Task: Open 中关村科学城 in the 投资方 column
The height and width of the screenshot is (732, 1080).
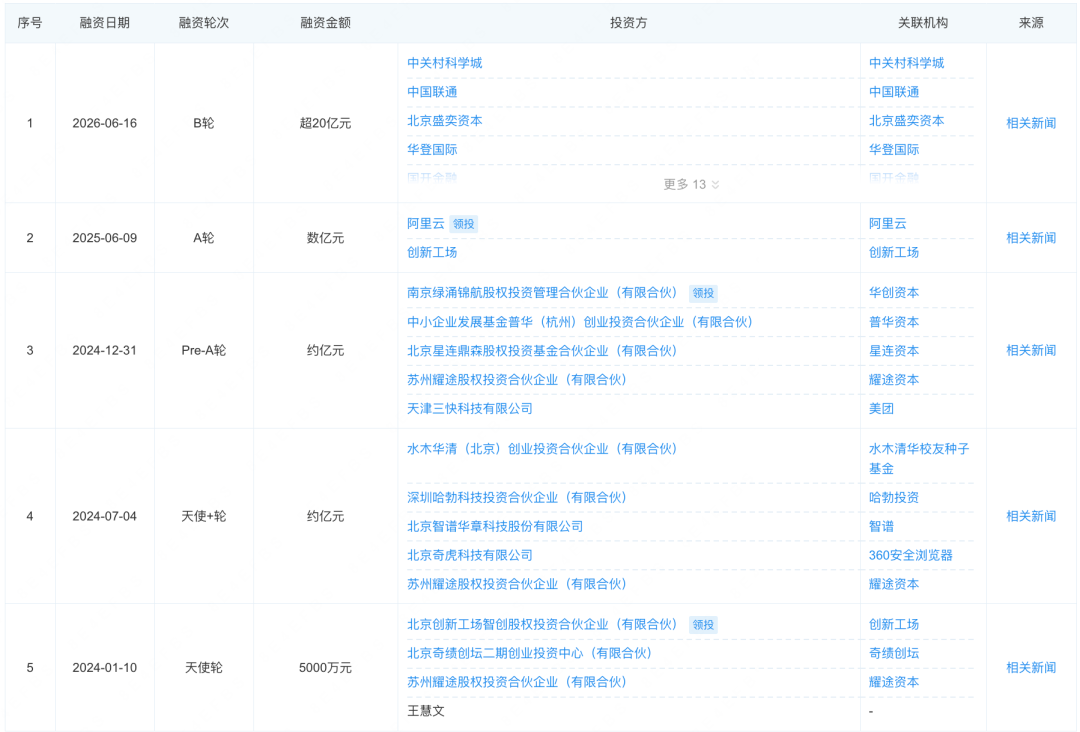Action: coord(444,63)
